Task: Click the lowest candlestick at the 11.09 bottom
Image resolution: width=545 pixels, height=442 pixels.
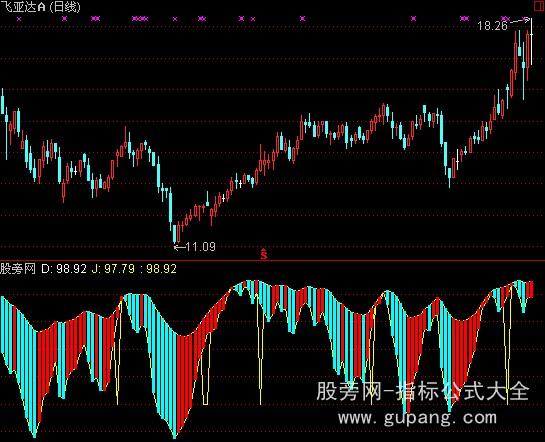Action: tap(174, 234)
